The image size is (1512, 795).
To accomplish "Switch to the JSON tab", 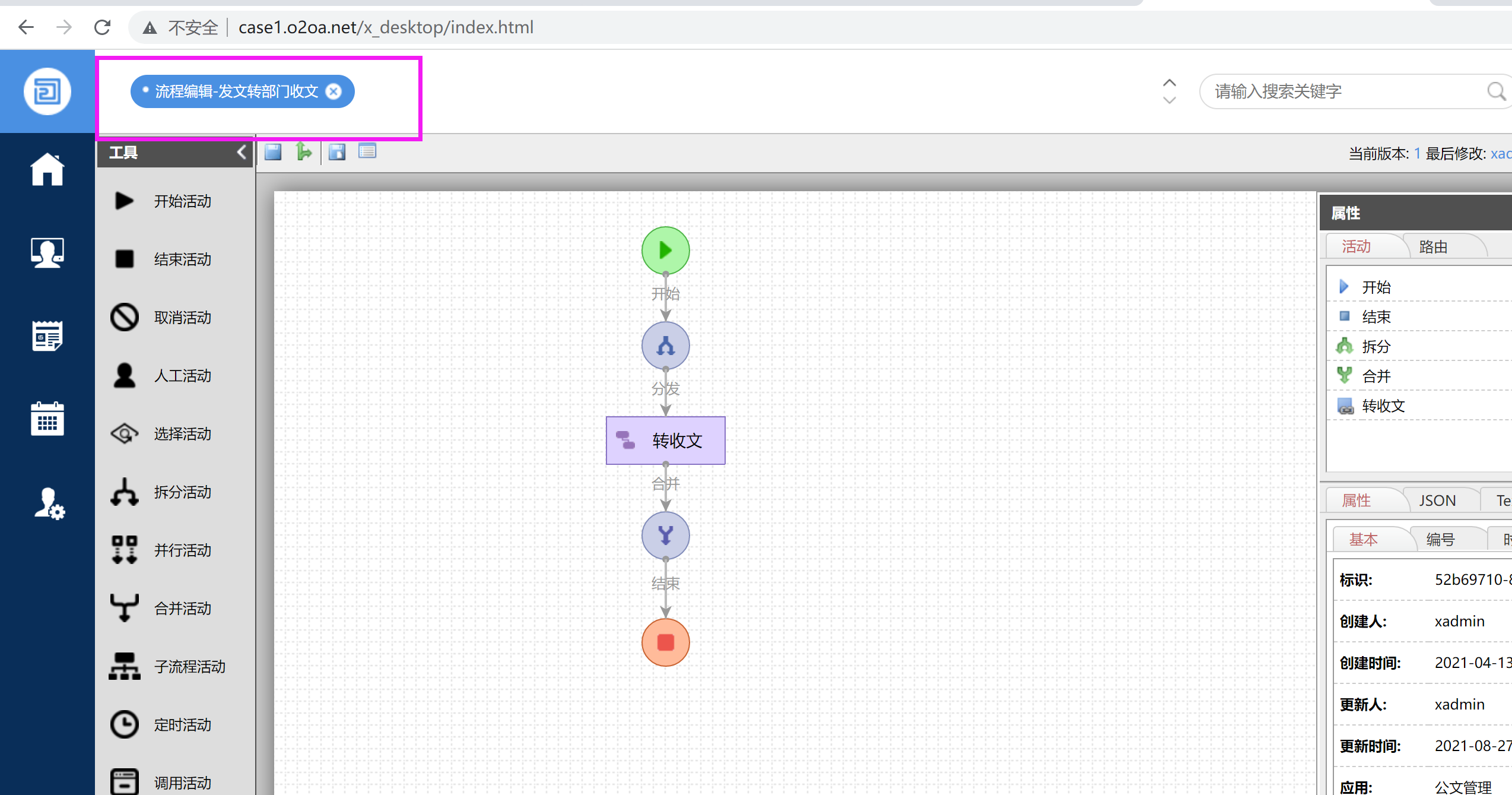I will (1437, 501).
